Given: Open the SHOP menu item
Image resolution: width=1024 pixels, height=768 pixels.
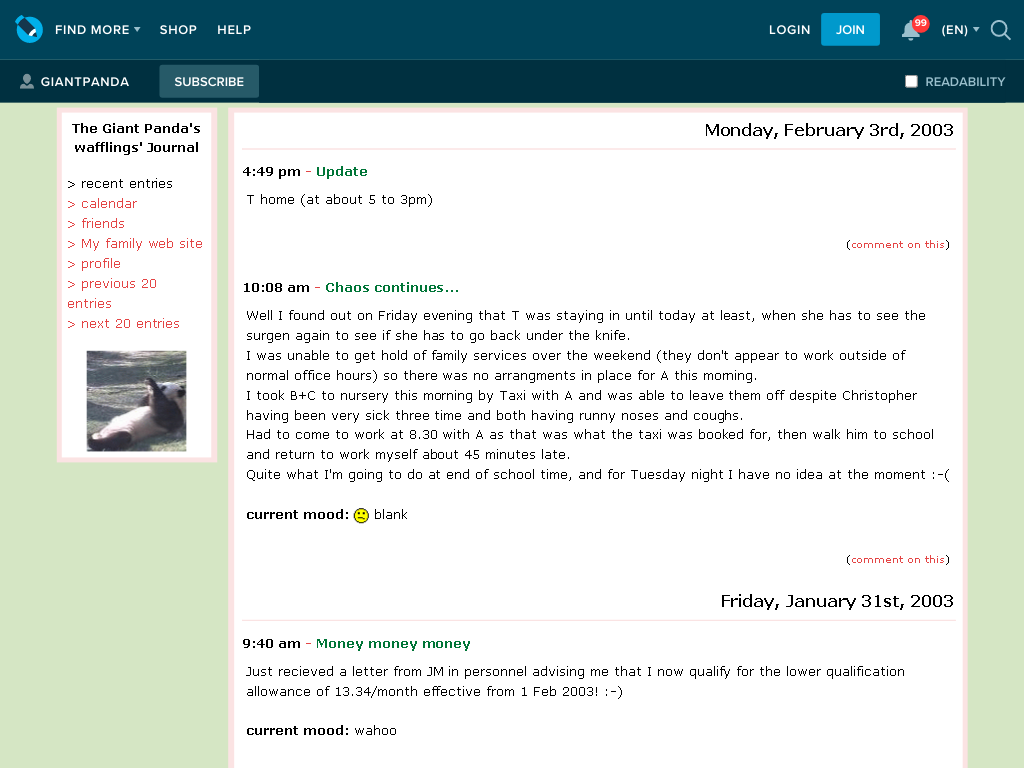Looking at the screenshot, I should pyautogui.click(x=178, y=29).
